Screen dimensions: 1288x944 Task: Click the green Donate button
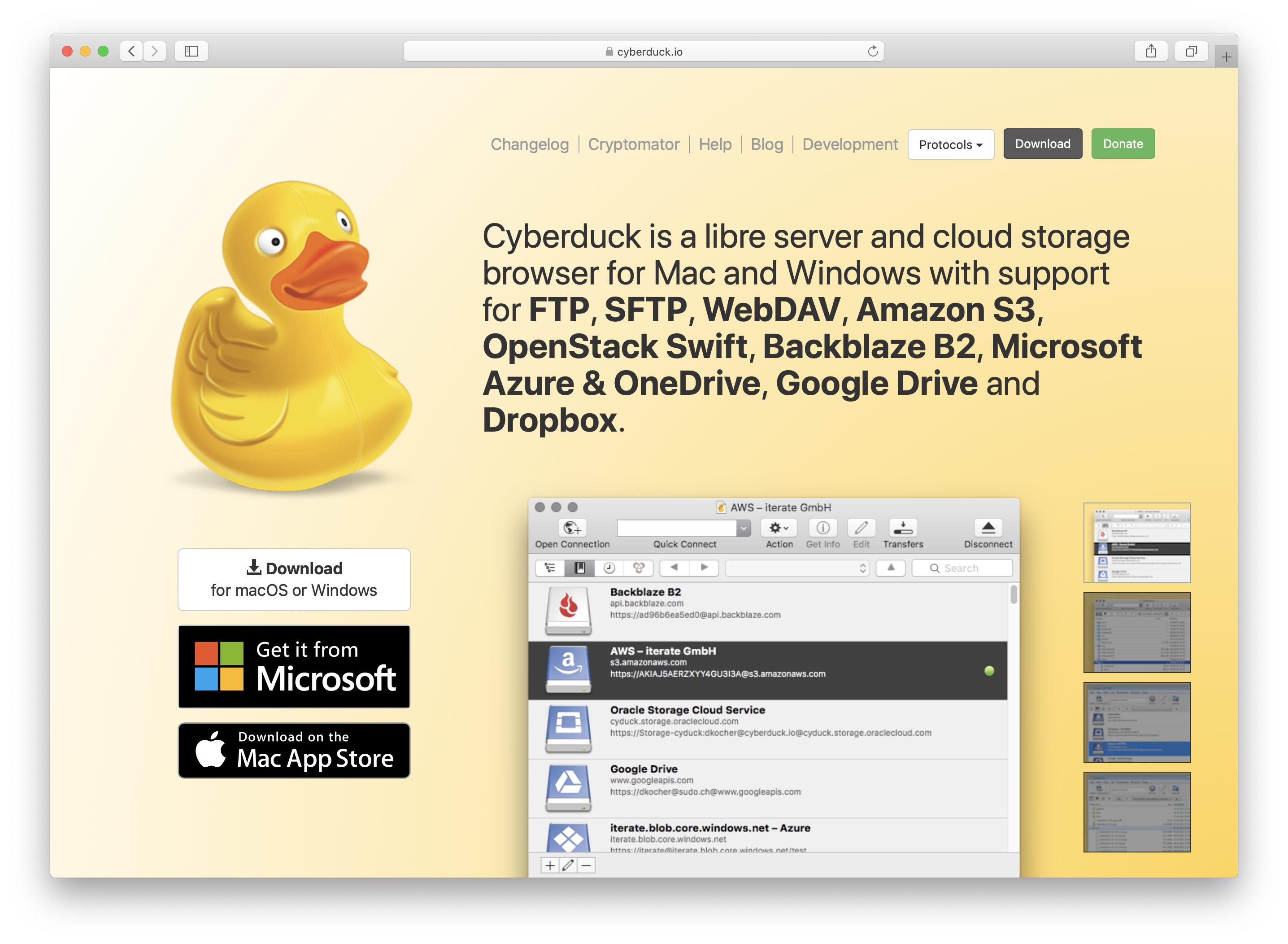pos(1123,144)
